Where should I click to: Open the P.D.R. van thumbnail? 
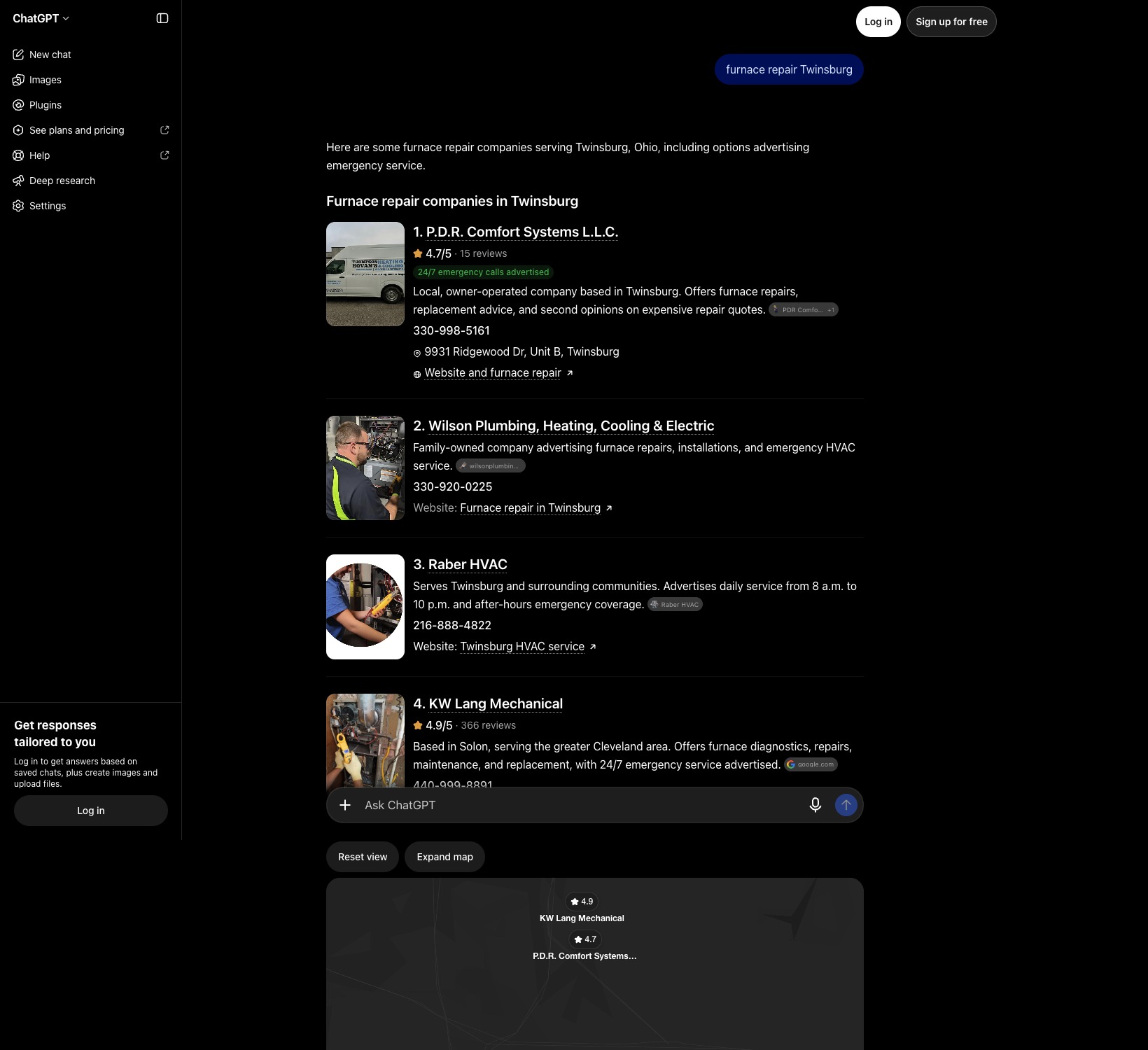pyautogui.click(x=365, y=274)
